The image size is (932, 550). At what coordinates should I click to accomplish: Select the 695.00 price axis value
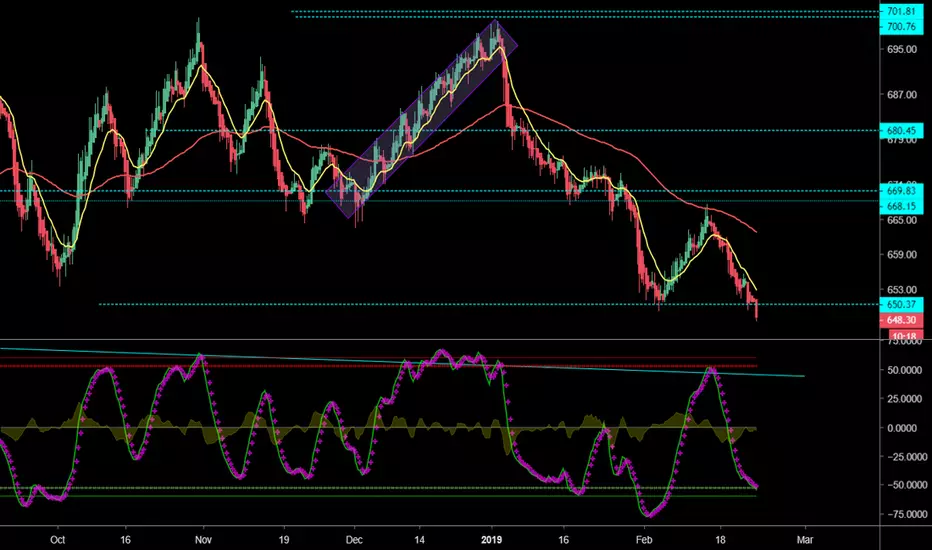coord(902,49)
